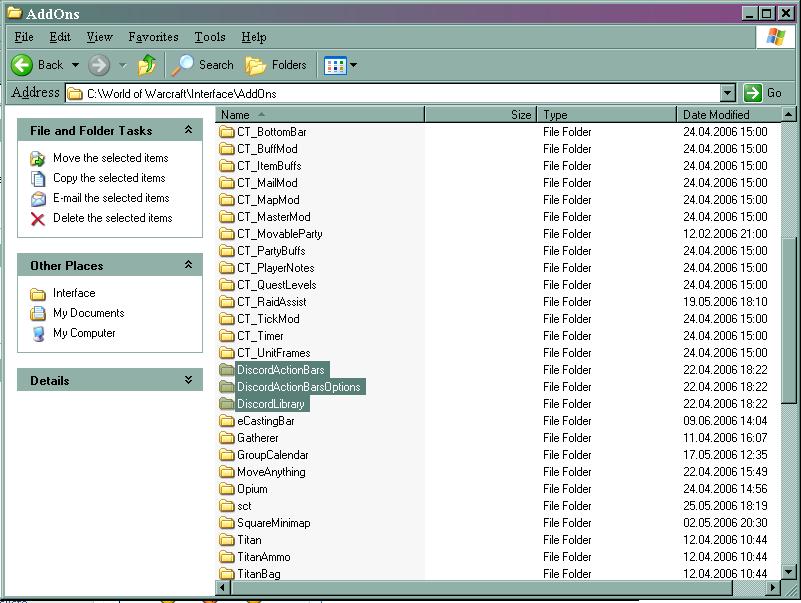Open the Help menu
This screenshot has height=603, width=801.
[x=254, y=37]
